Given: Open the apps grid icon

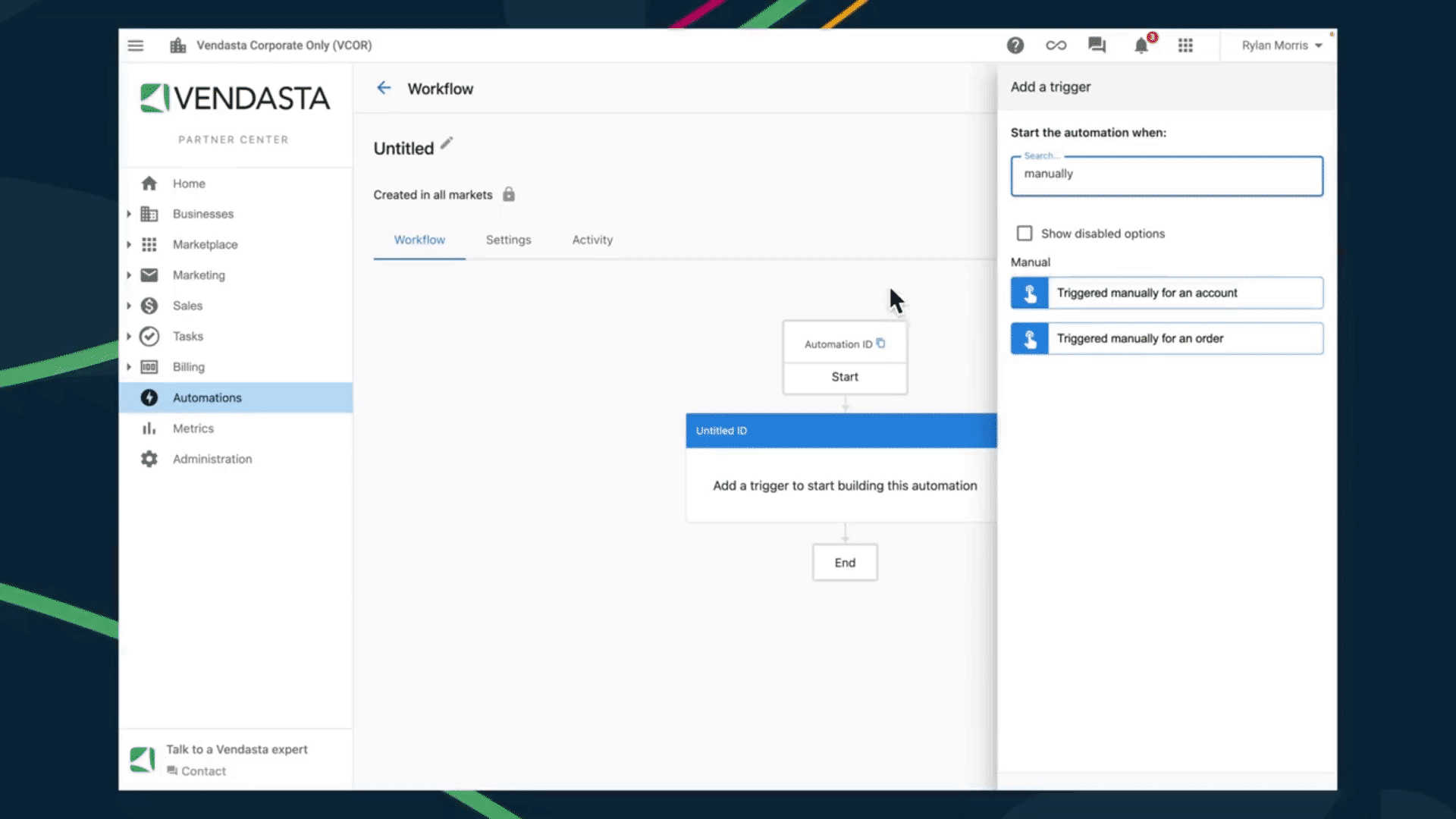Looking at the screenshot, I should pyautogui.click(x=1185, y=45).
